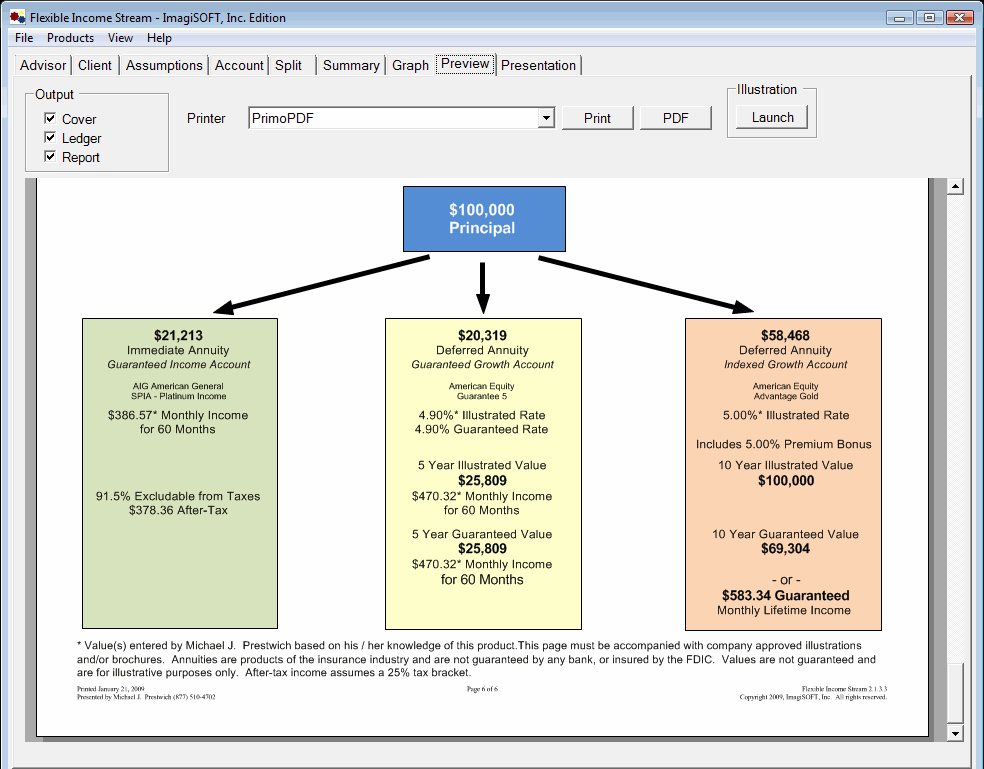Click the $583.34 Guaranteed text

[785, 595]
